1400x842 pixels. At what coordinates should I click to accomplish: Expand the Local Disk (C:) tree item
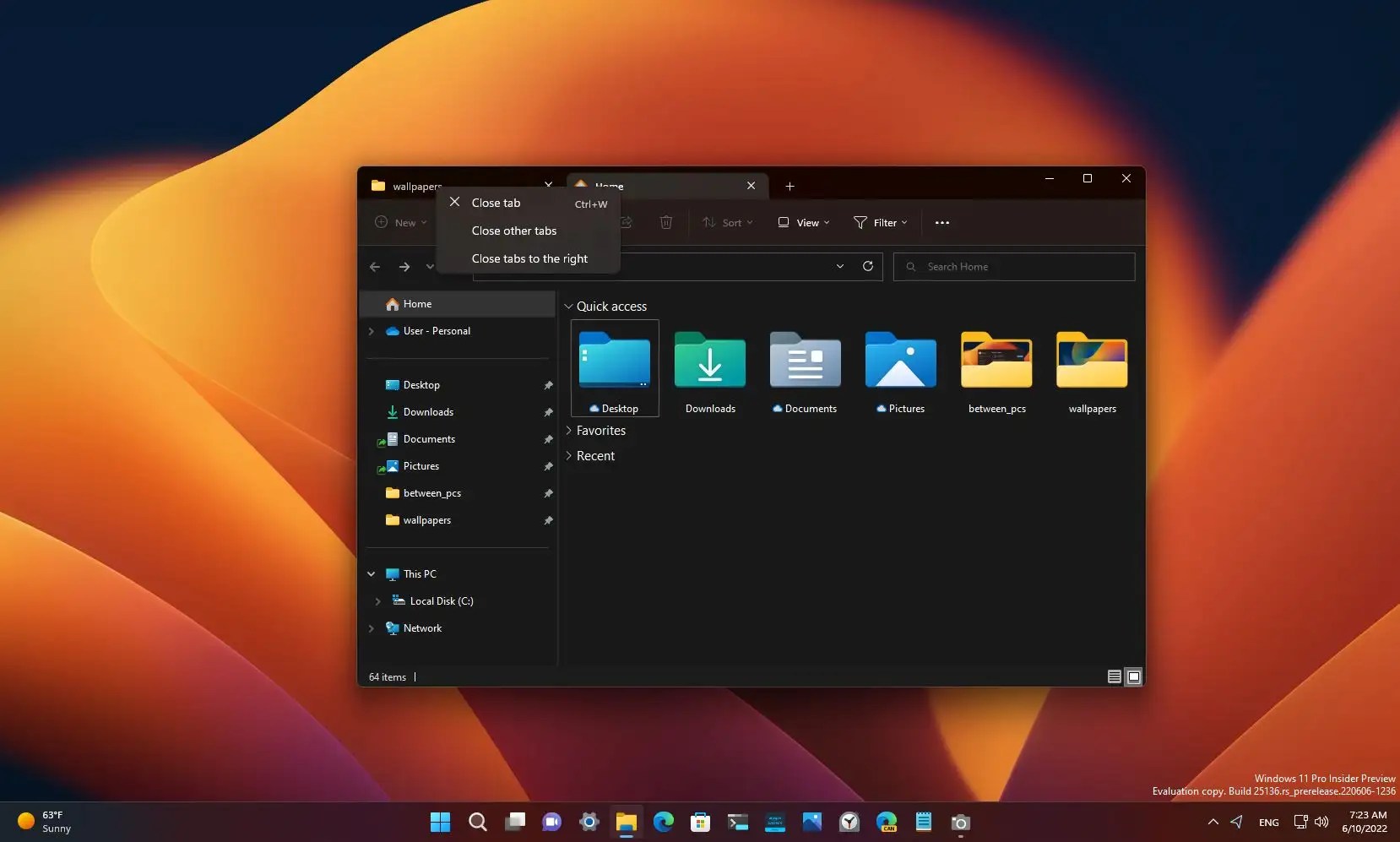[x=377, y=600]
